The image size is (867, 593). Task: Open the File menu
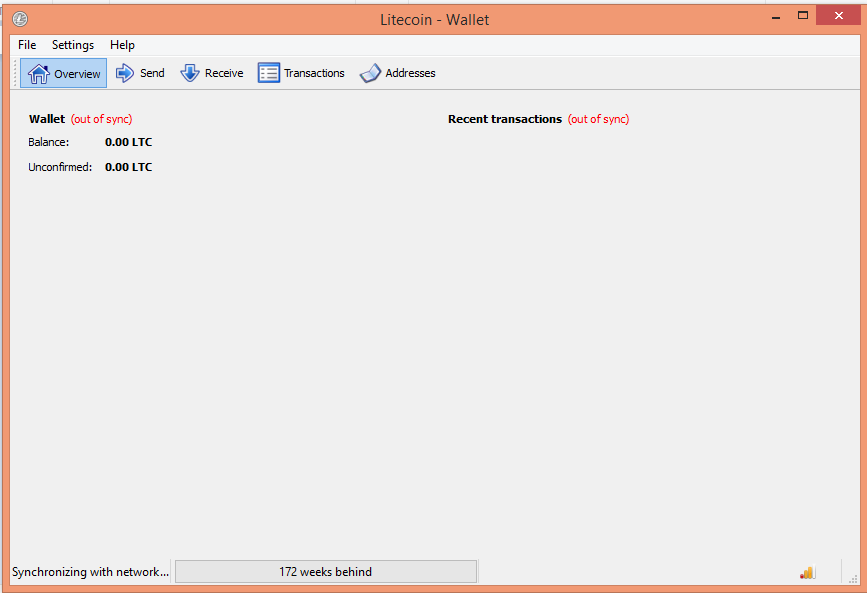27,45
